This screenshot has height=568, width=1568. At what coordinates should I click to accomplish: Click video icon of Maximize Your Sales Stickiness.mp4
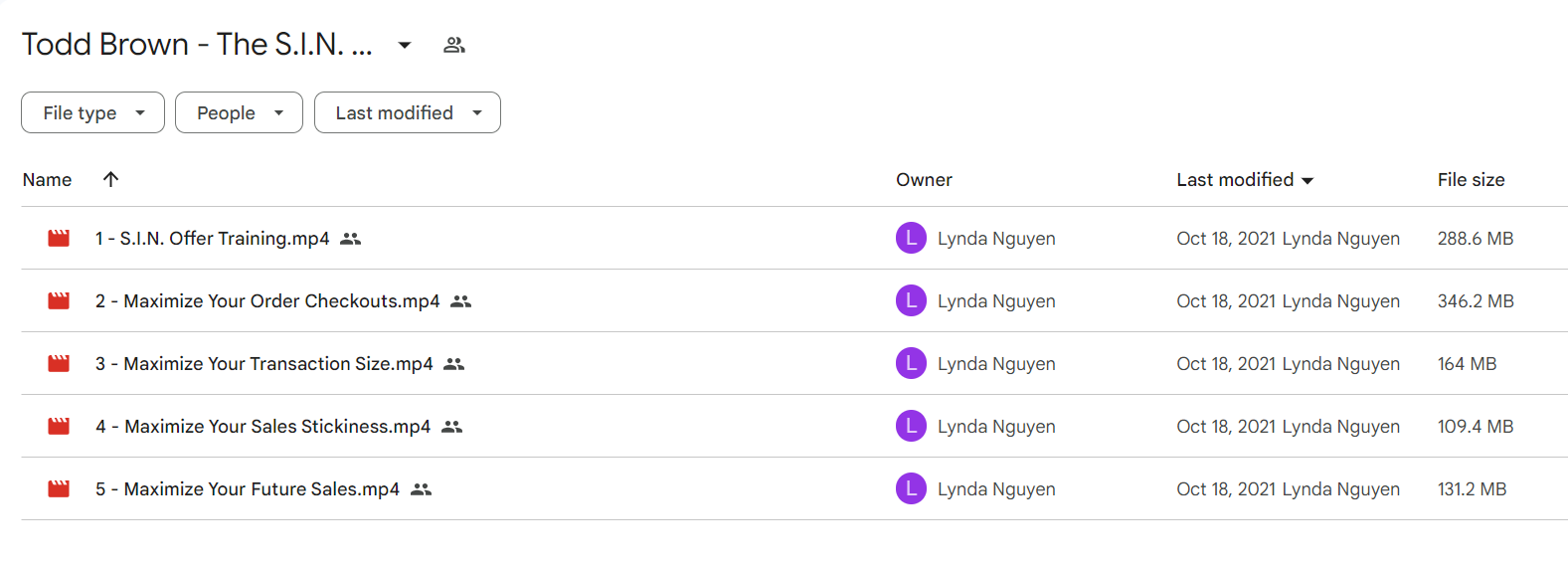pyautogui.click(x=59, y=427)
